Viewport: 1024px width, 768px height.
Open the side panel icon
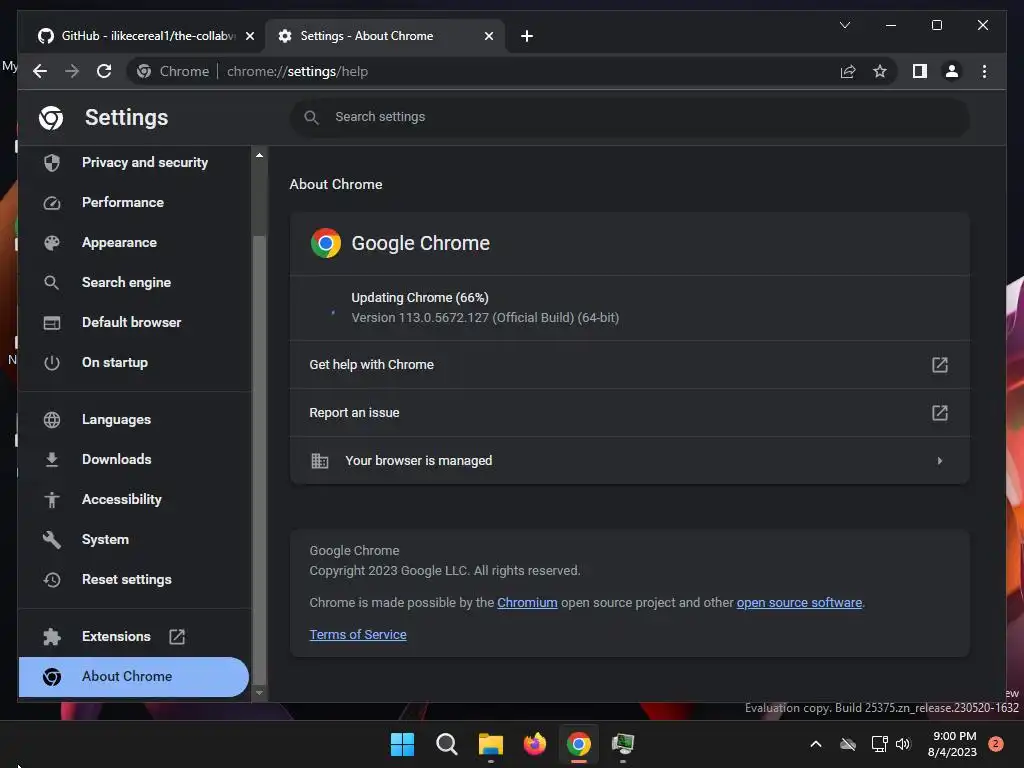920,71
